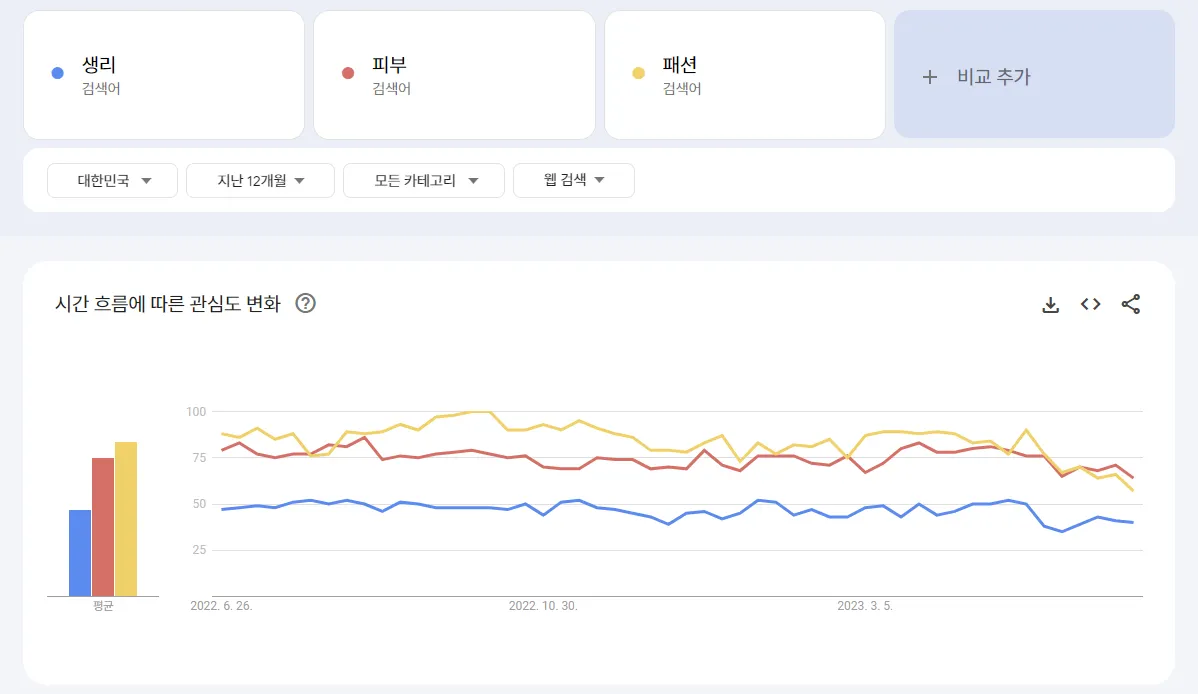This screenshot has width=1198, height=694.
Task: Expand the 지난 12개월 time range dropdown
Action: 261,181
